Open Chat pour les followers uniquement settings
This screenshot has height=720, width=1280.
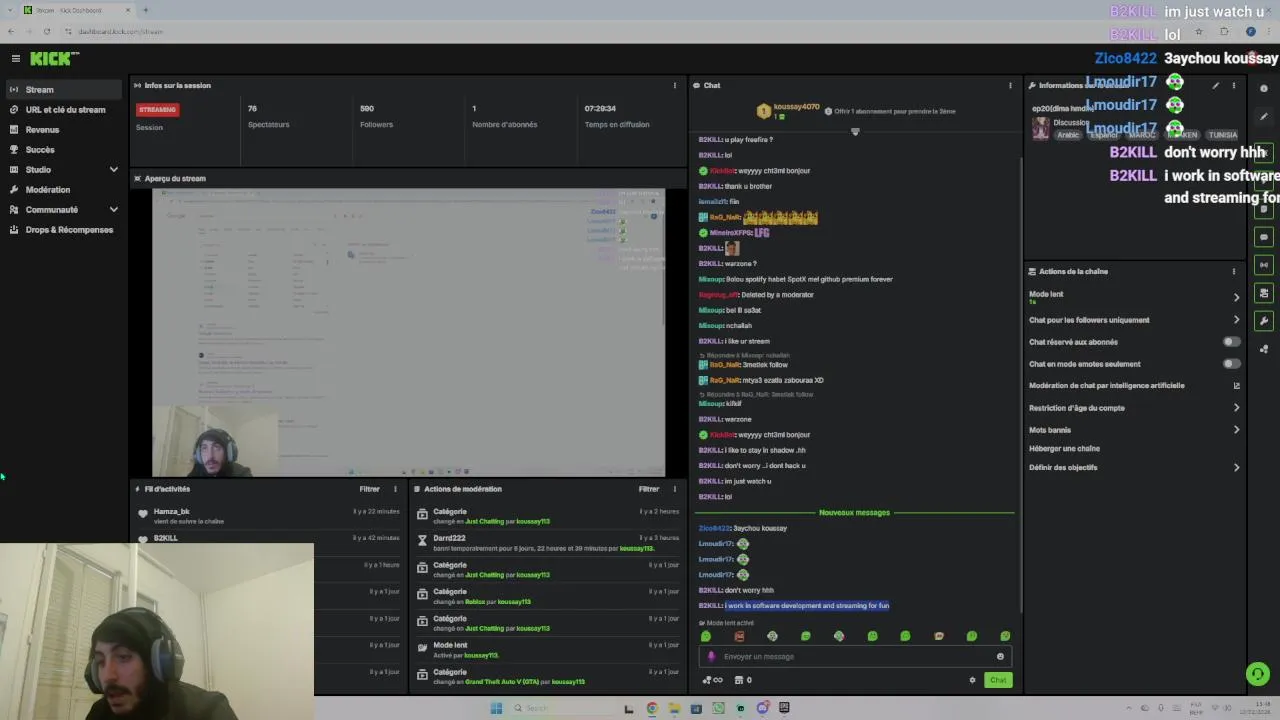click(1134, 320)
